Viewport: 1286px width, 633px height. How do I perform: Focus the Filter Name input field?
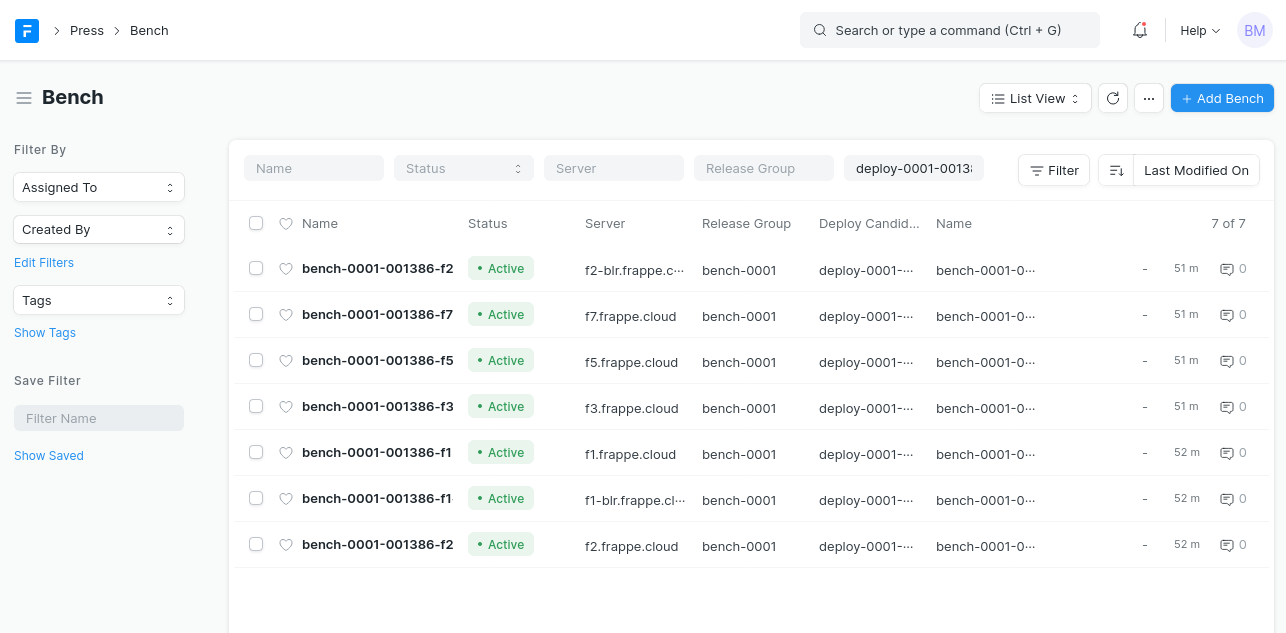pos(98,418)
